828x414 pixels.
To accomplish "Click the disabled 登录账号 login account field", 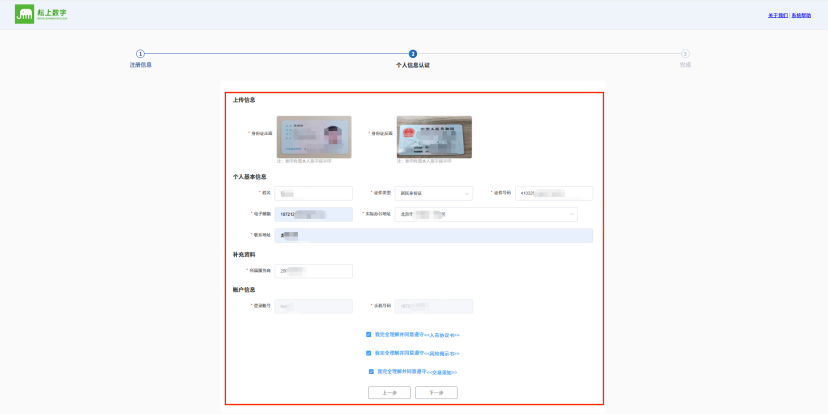I will (314, 306).
